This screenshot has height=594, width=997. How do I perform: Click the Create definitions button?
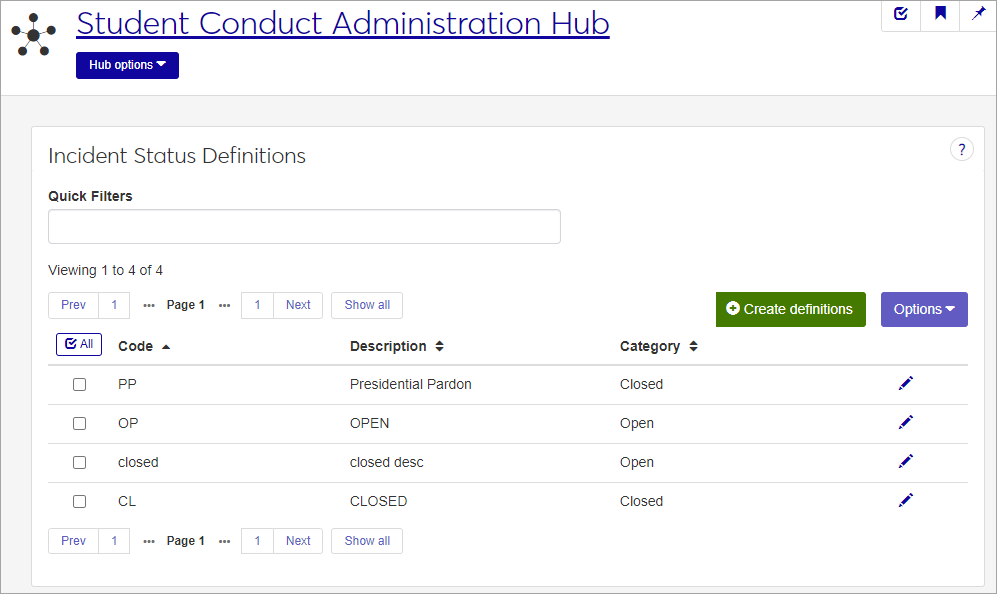point(790,309)
